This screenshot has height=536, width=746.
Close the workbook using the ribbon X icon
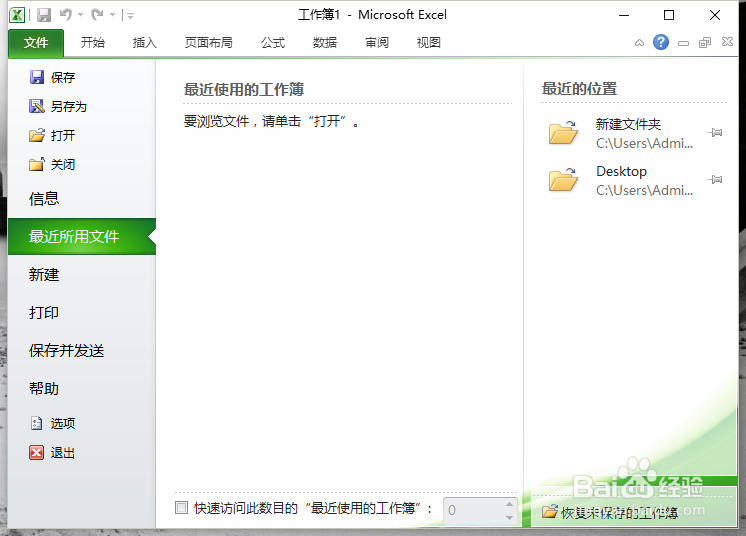tap(727, 42)
